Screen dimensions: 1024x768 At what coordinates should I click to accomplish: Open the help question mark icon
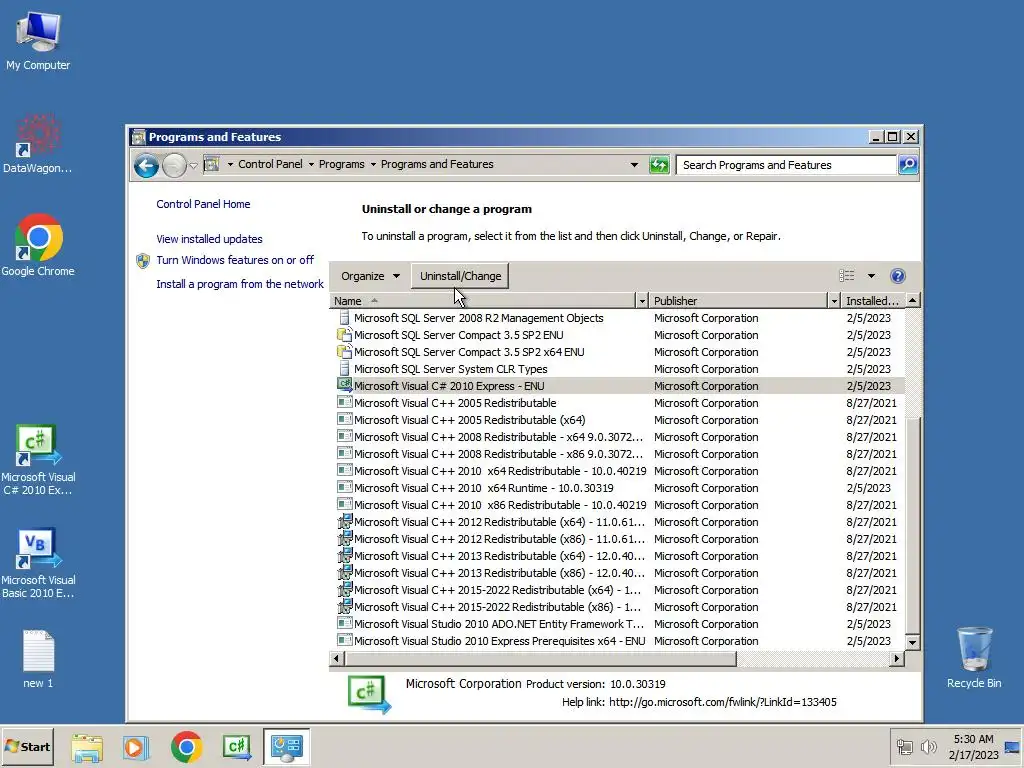[x=898, y=276]
